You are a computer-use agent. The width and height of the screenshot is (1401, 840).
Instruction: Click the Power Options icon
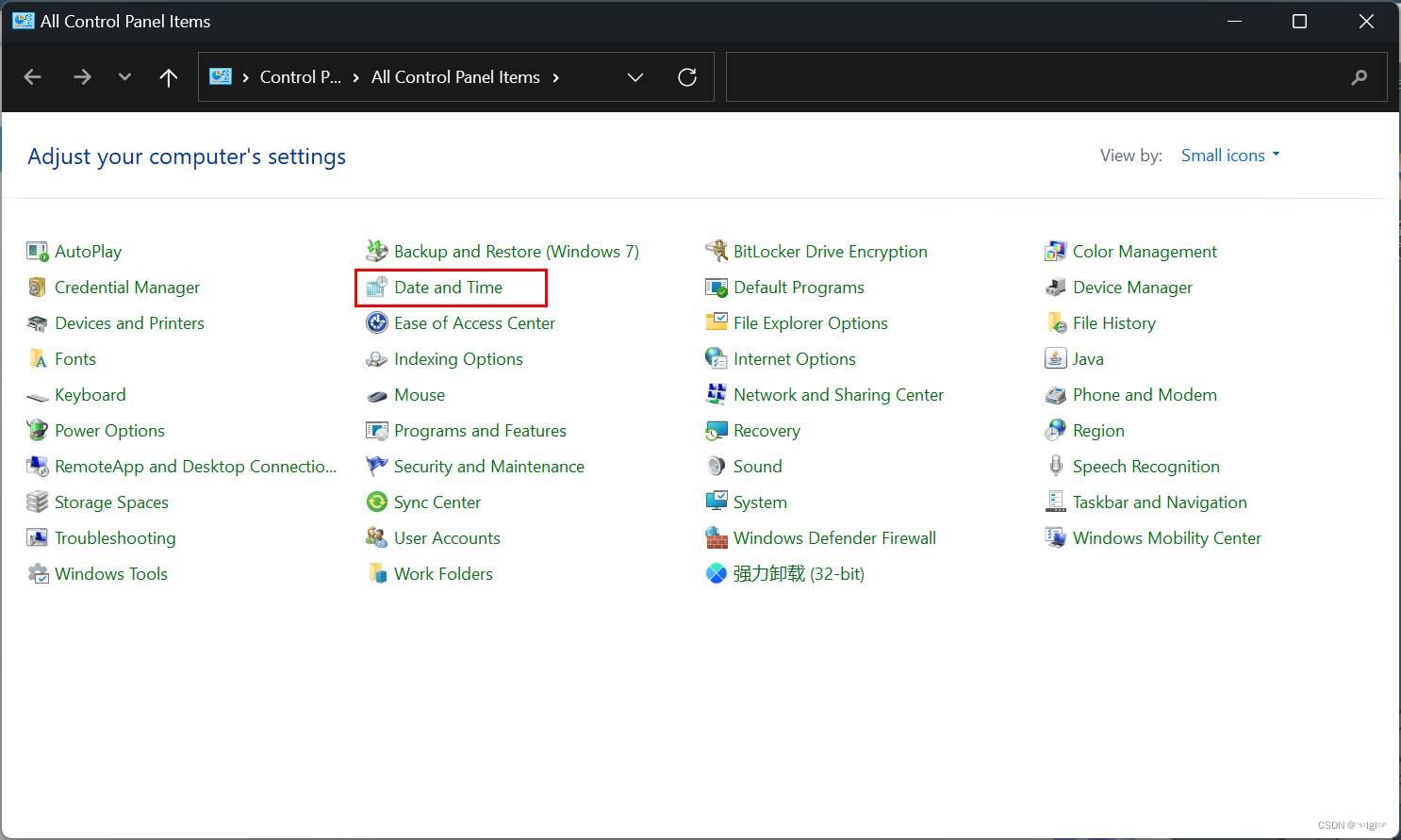[x=38, y=431]
